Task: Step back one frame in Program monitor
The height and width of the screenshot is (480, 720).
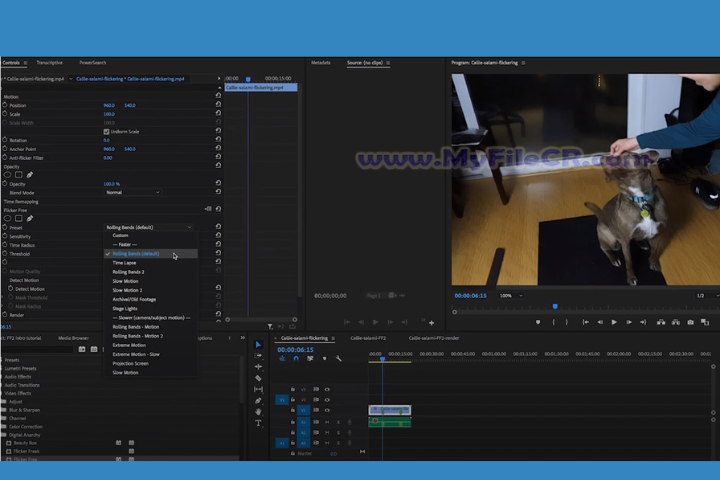Action: tap(600, 322)
